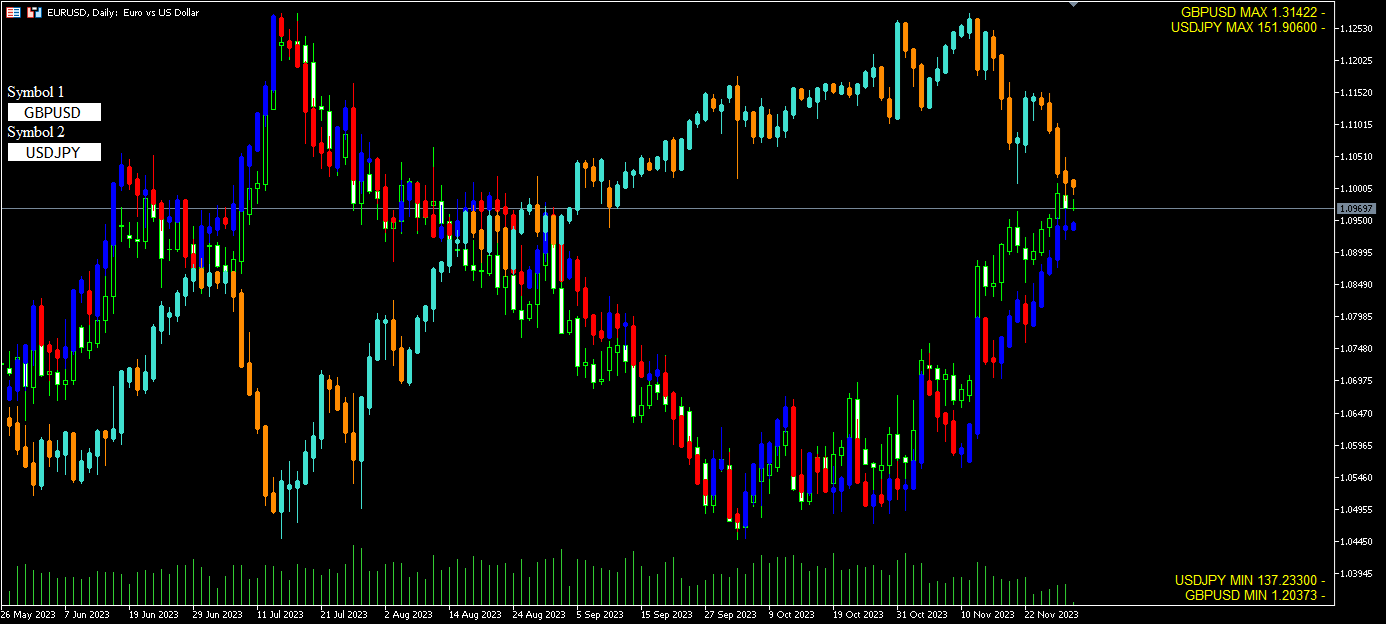Select the USDJPY MAX 151.90600 label
Image resolution: width=1386 pixels, height=624 pixels.
(x=1248, y=27)
